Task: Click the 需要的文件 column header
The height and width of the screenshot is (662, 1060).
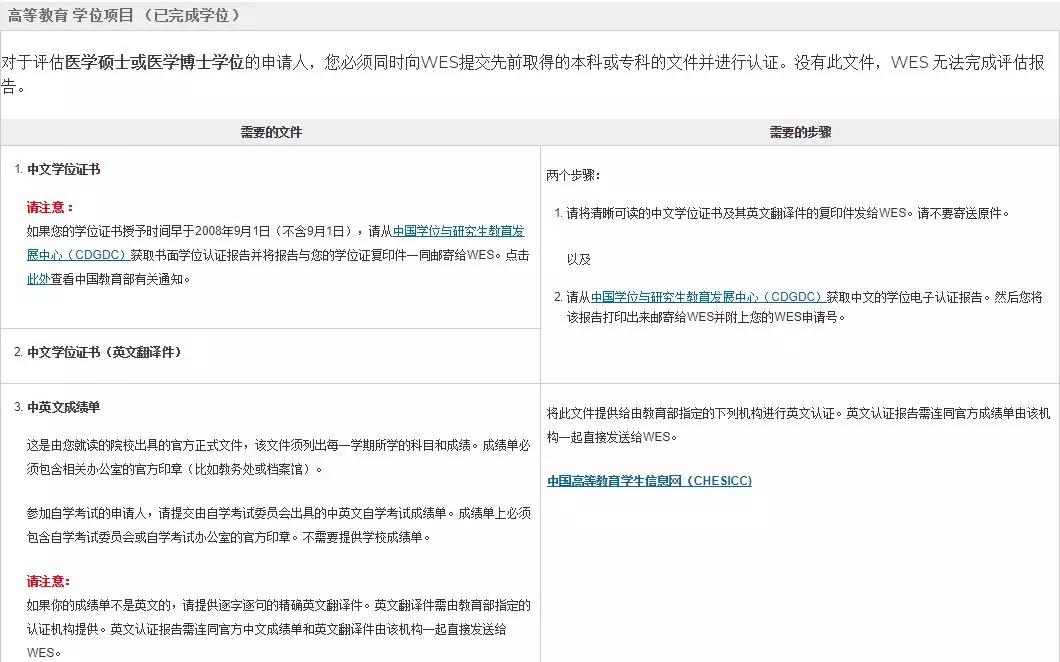Action: (270, 133)
